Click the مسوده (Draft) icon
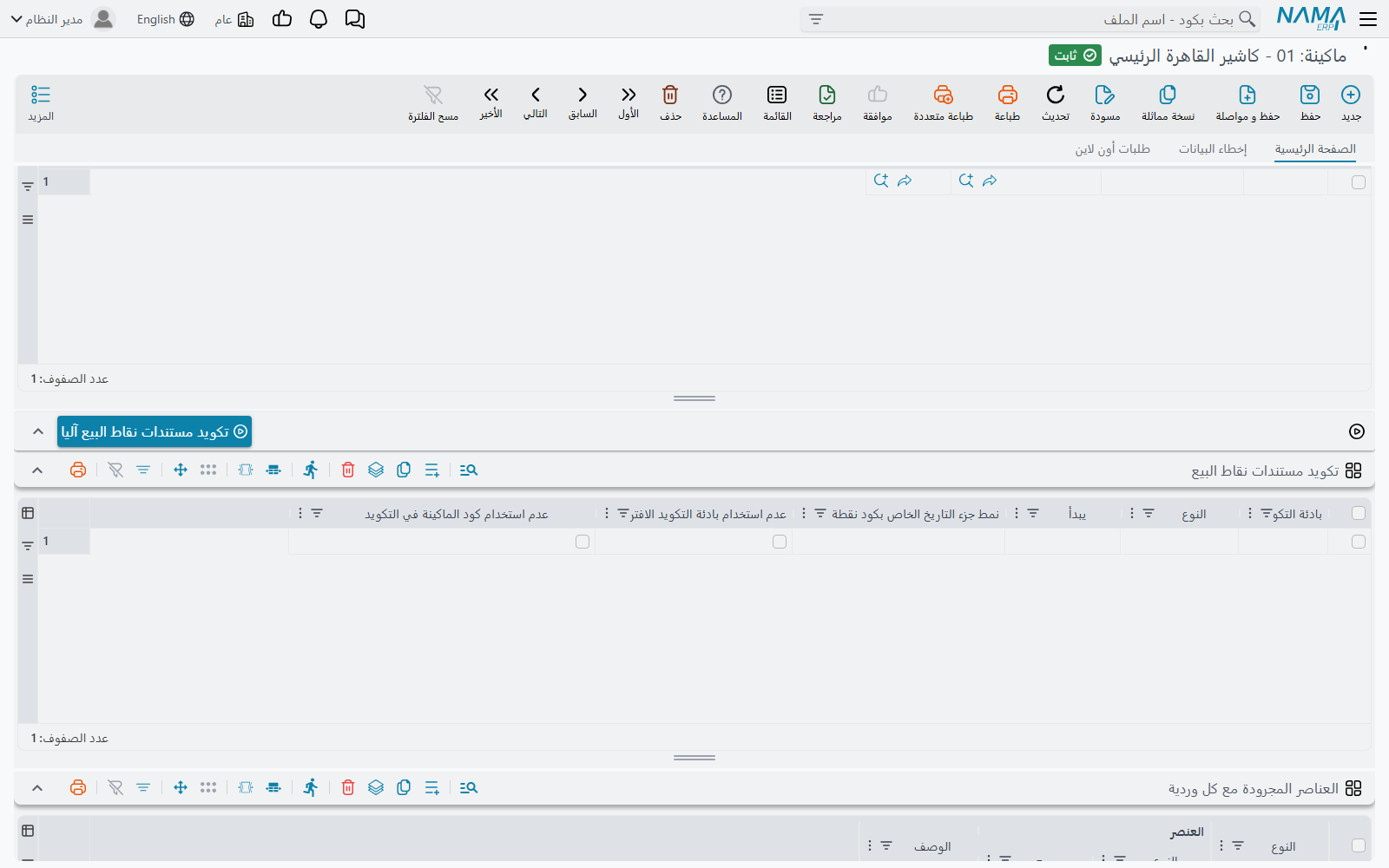Viewport: 1389px width, 868px height. (x=1105, y=95)
